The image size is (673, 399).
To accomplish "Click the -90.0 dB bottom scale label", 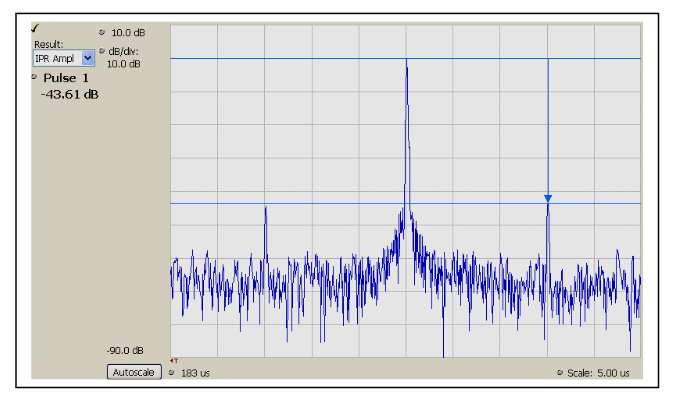I will pos(125,351).
